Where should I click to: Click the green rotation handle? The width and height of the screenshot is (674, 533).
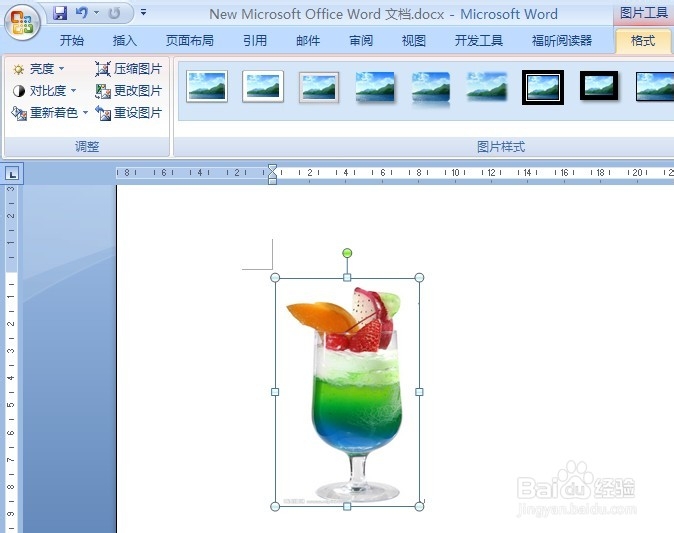point(347,253)
